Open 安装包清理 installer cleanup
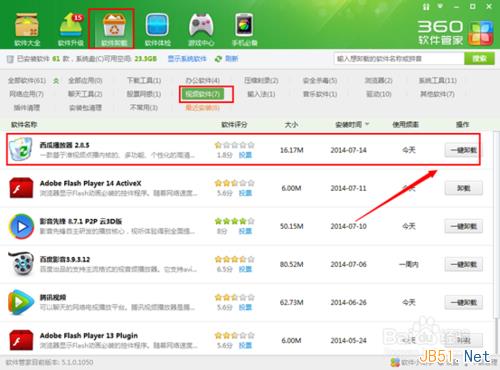 point(85,108)
